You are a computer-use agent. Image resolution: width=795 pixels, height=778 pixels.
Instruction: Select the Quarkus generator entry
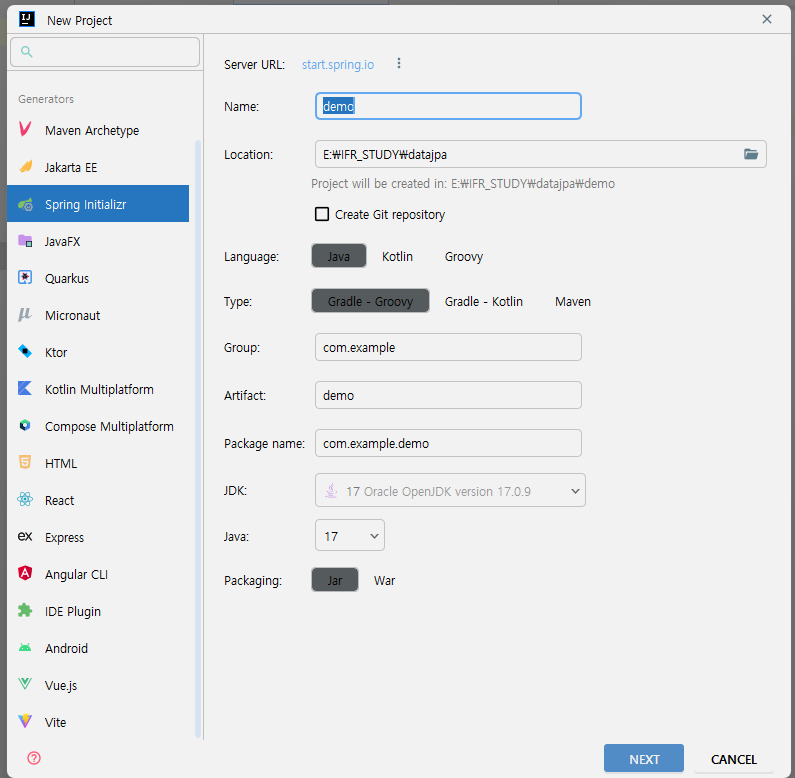[98, 278]
